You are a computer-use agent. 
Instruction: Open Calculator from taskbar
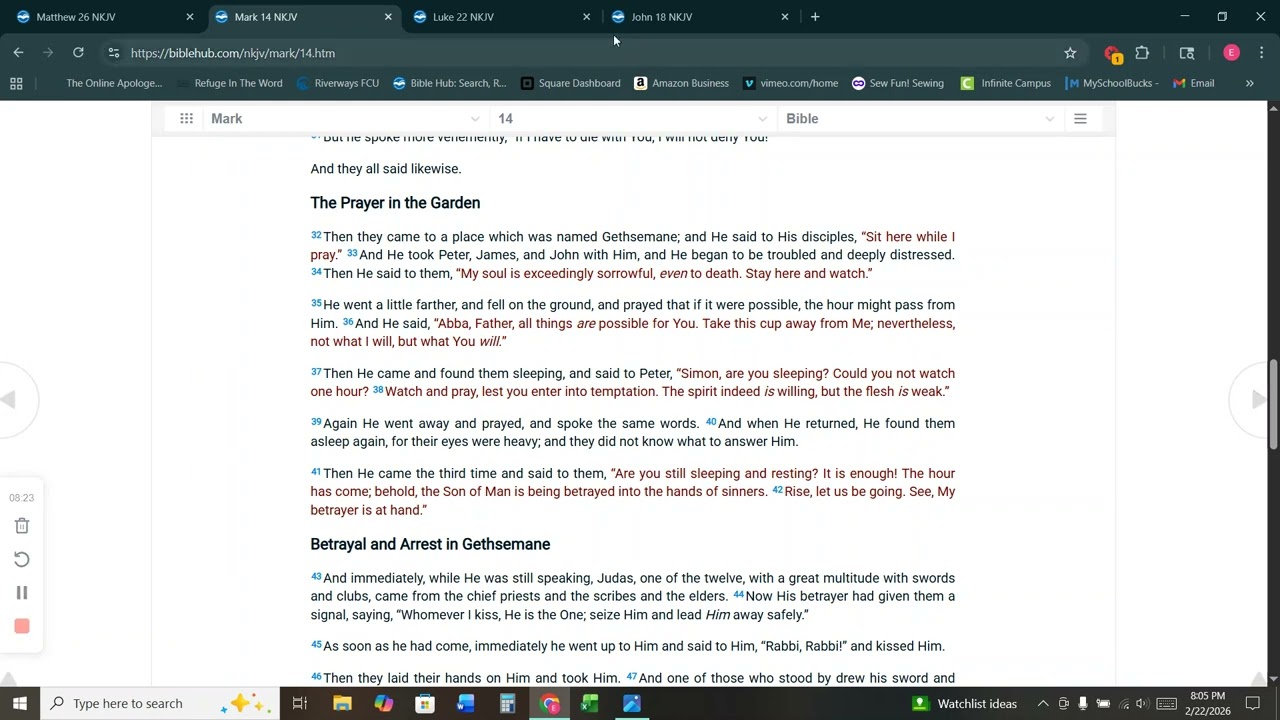[507, 703]
